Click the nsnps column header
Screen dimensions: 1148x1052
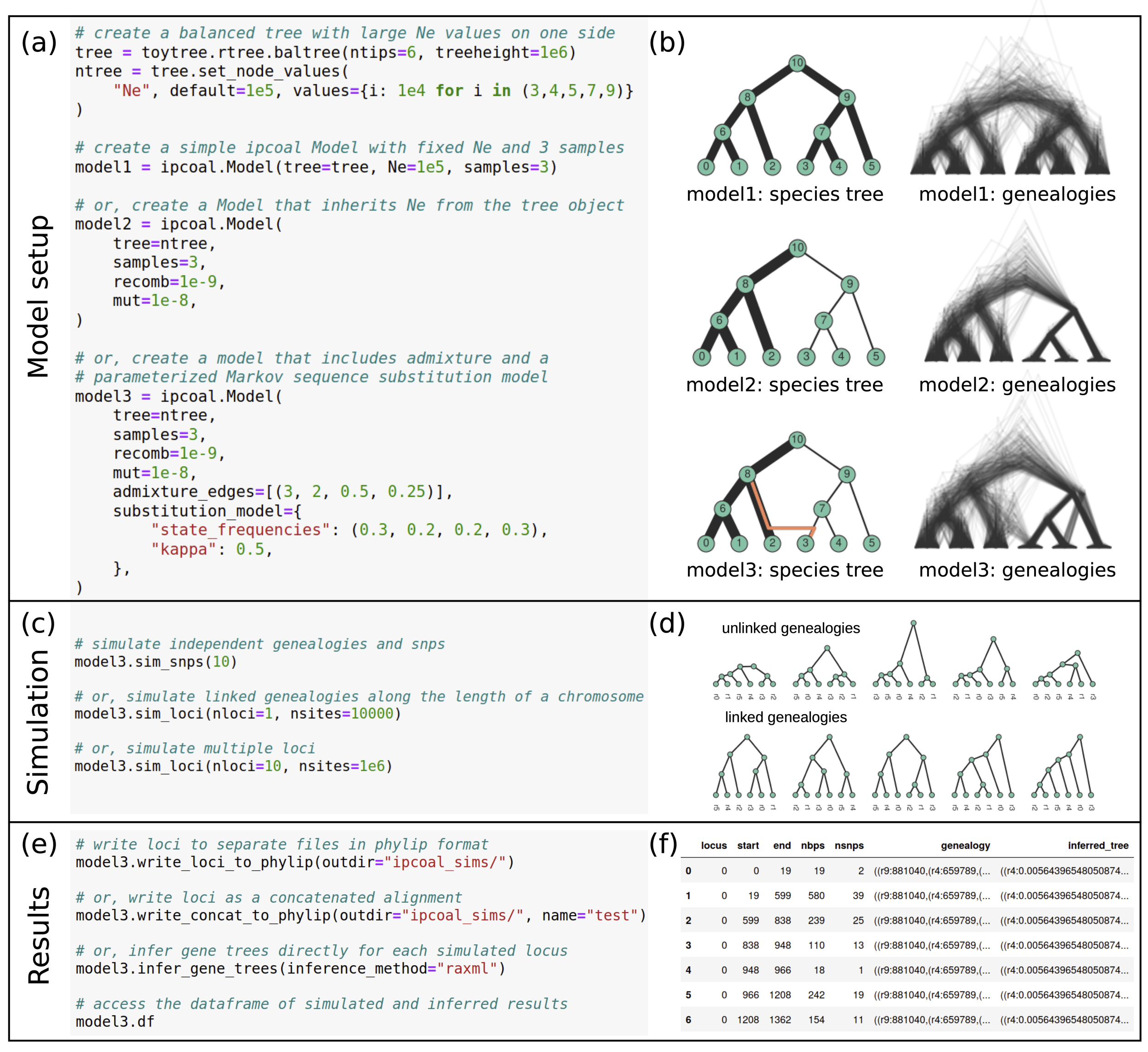[849, 845]
